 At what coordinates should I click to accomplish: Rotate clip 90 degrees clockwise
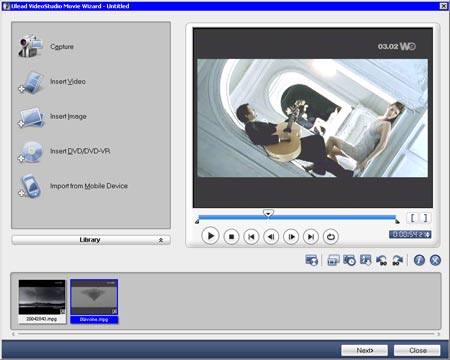[398, 260]
